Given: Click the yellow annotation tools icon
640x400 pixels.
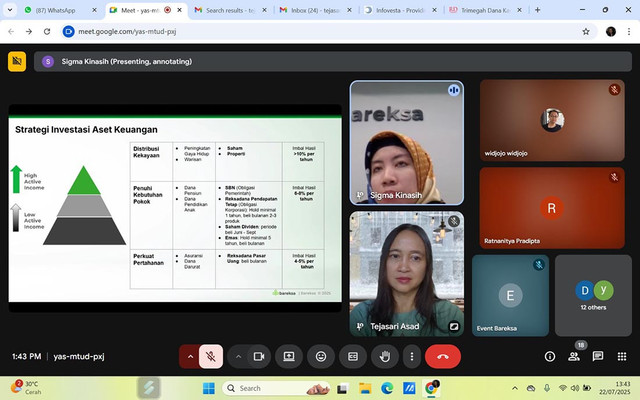Looking at the screenshot, I should click(x=17, y=62).
